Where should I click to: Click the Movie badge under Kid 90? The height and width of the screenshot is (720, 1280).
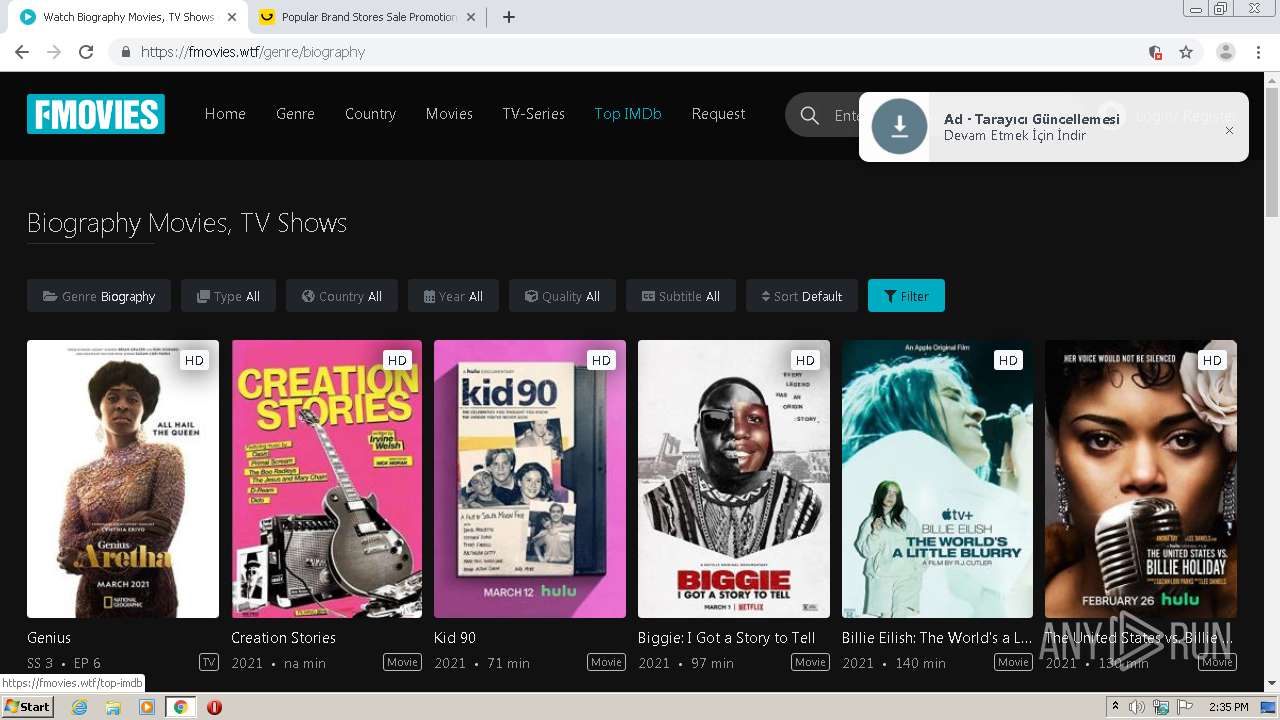click(606, 662)
